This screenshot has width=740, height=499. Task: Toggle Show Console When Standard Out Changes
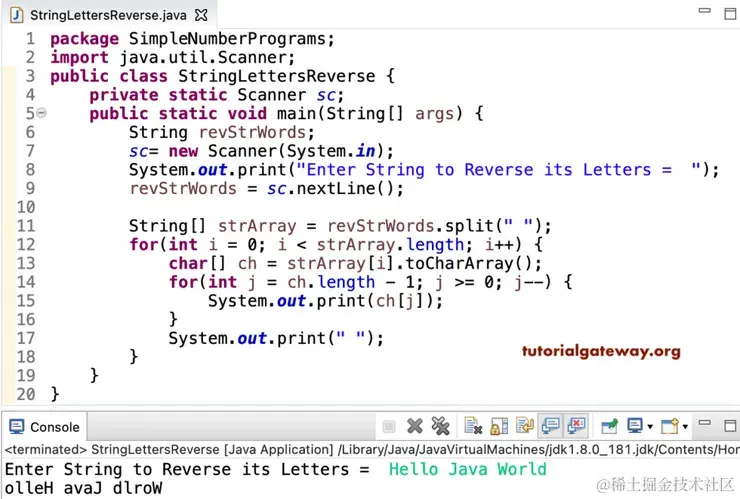pyautogui.click(x=550, y=426)
